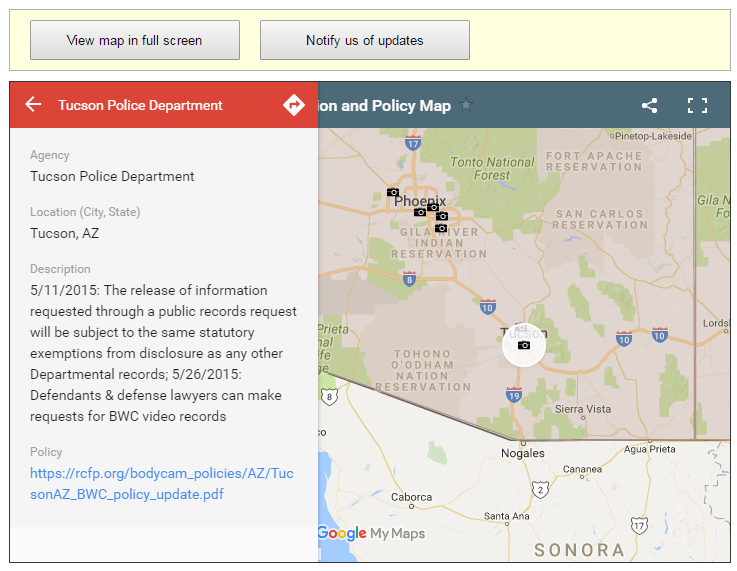Click the Sierra Vista label on map

tap(582, 408)
